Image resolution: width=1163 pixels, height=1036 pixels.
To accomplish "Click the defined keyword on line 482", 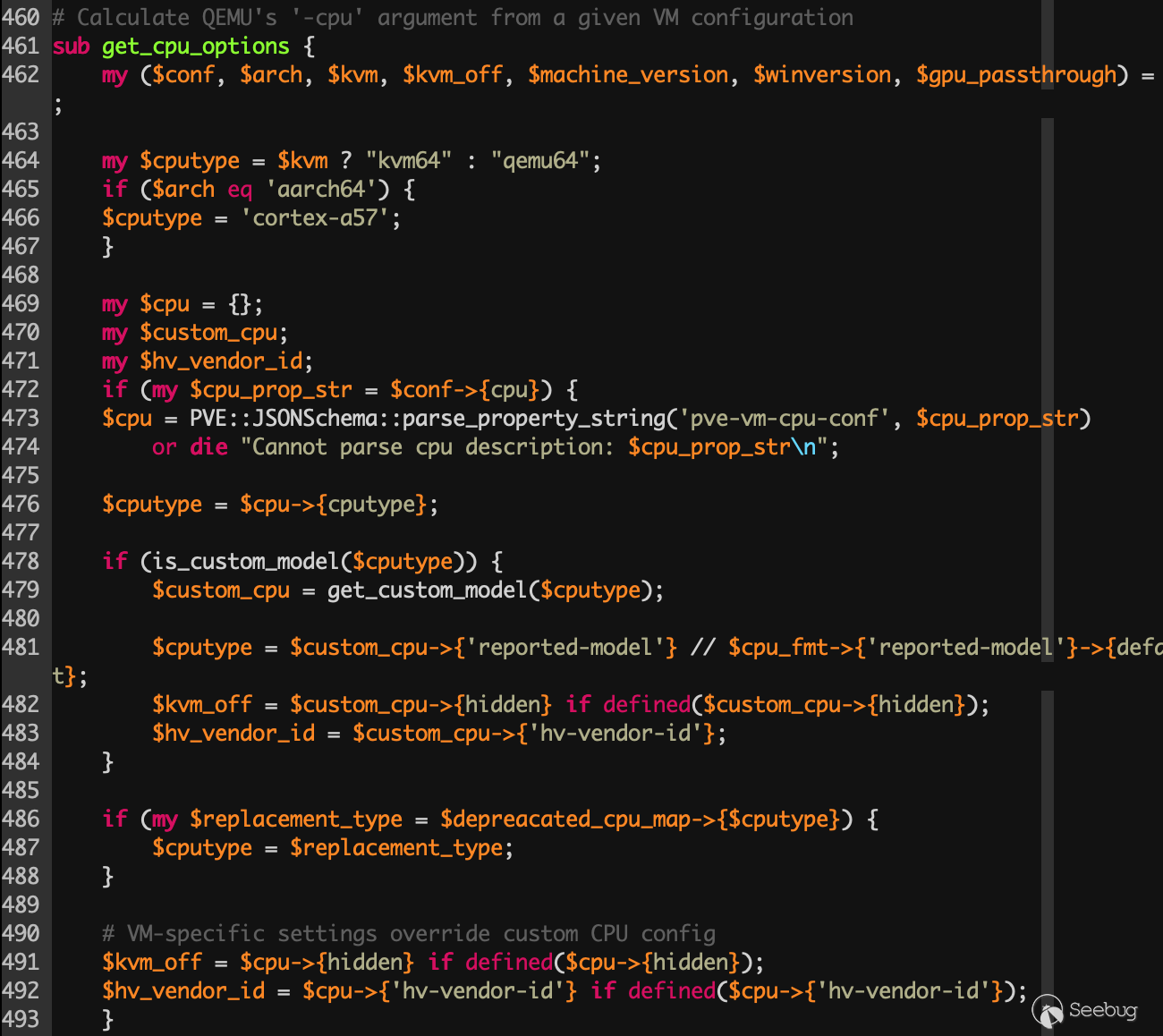I will (647, 705).
